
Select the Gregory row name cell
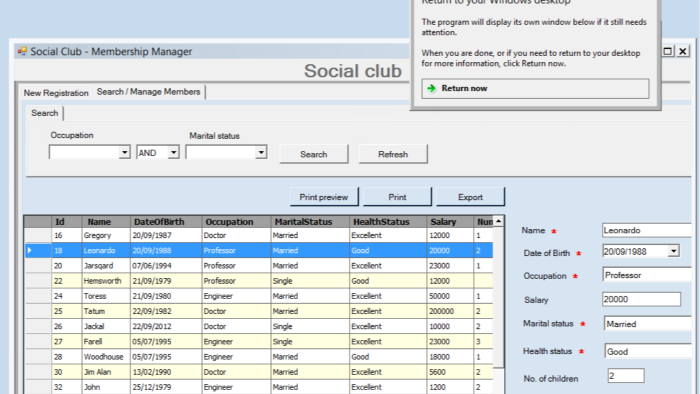[106, 235]
